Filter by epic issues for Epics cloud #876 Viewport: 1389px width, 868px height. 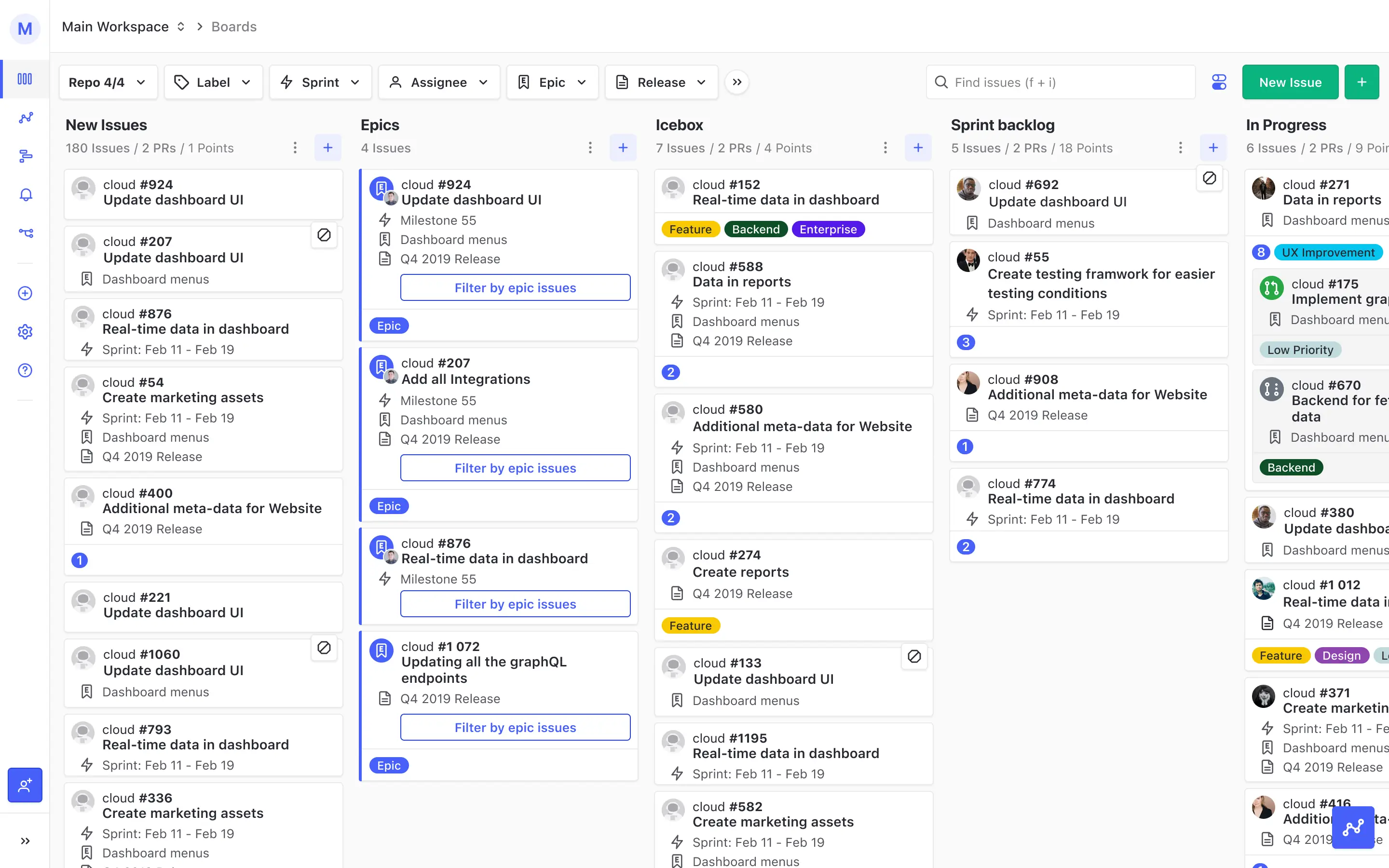point(515,604)
